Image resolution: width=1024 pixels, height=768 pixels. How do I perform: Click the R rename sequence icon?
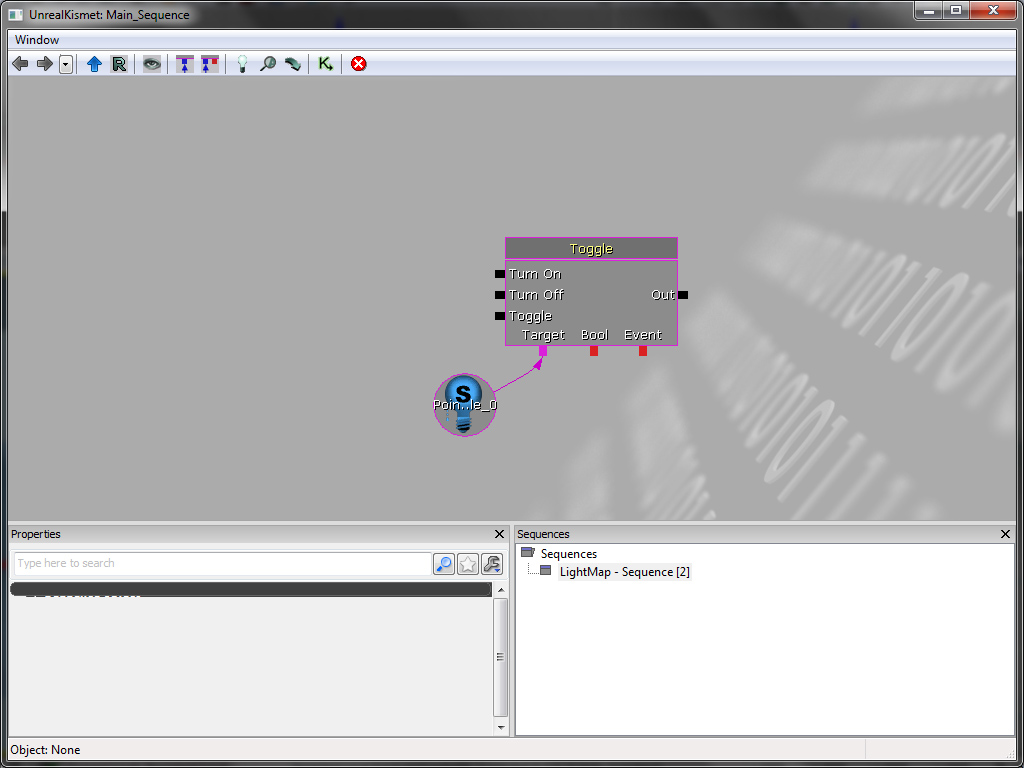click(x=119, y=64)
